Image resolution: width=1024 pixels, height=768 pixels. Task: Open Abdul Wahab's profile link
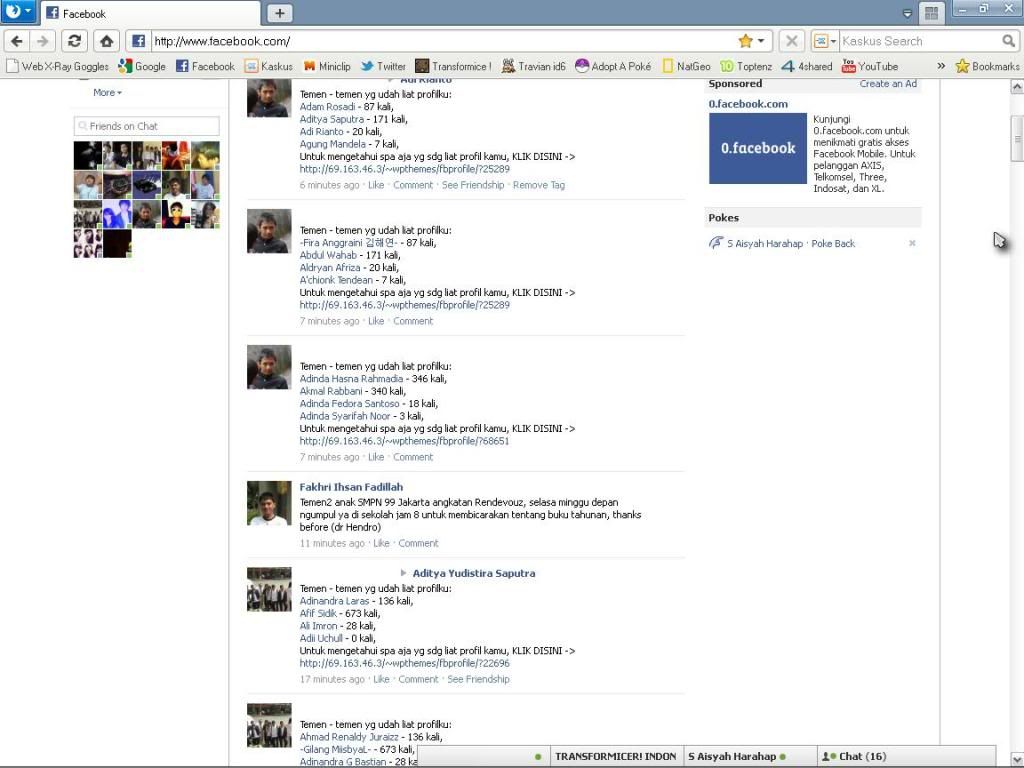coord(328,255)
